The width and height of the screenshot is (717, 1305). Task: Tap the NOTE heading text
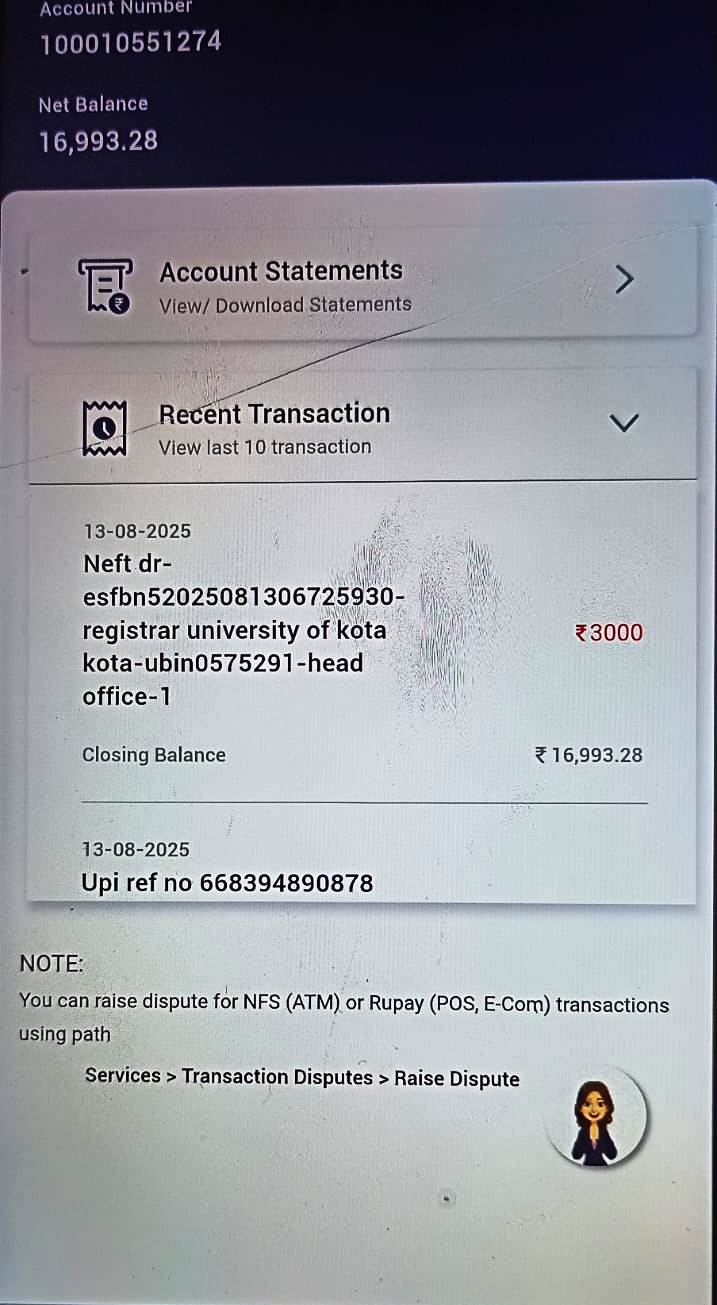52,964
